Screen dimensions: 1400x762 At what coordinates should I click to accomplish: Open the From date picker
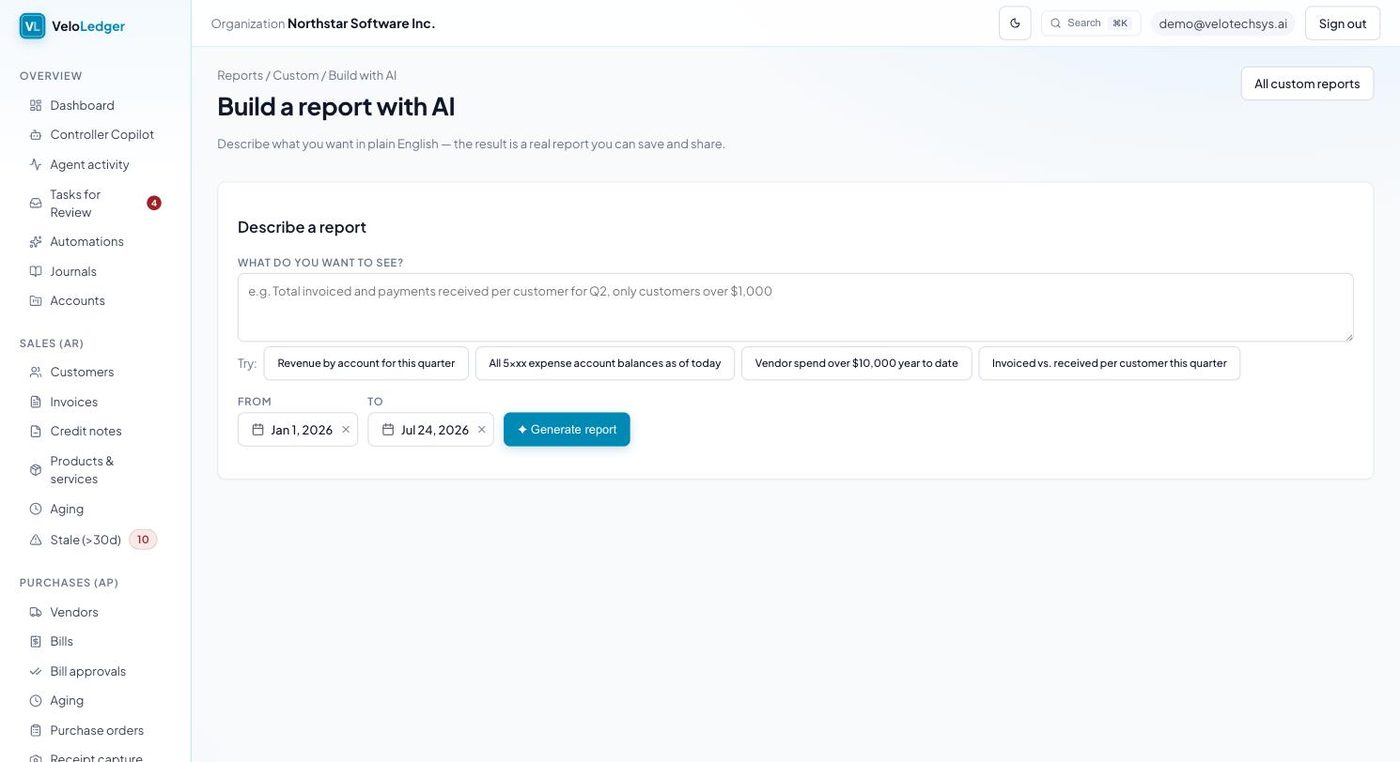point(298,430)
